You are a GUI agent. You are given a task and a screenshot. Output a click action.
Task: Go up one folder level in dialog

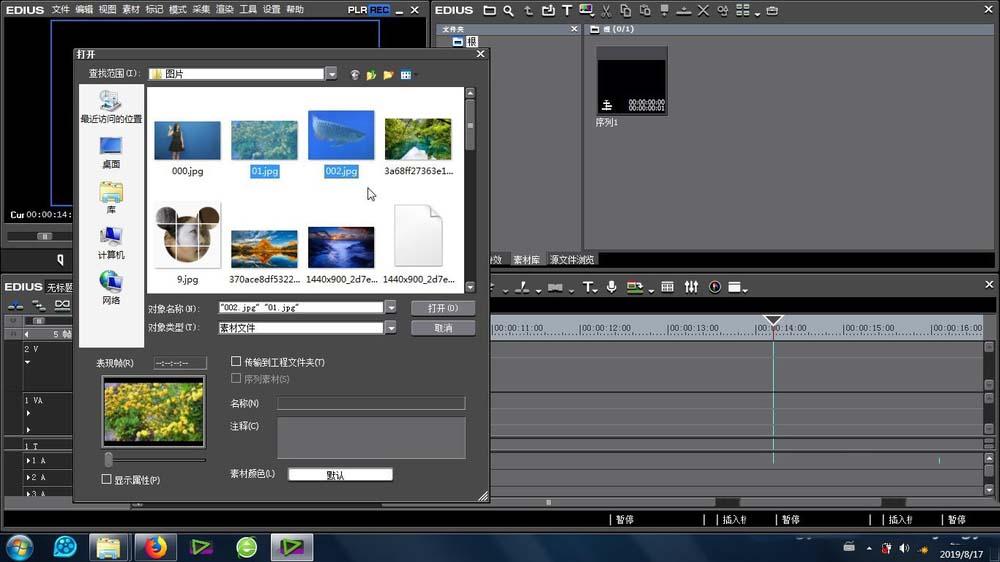tap(371, 74)
